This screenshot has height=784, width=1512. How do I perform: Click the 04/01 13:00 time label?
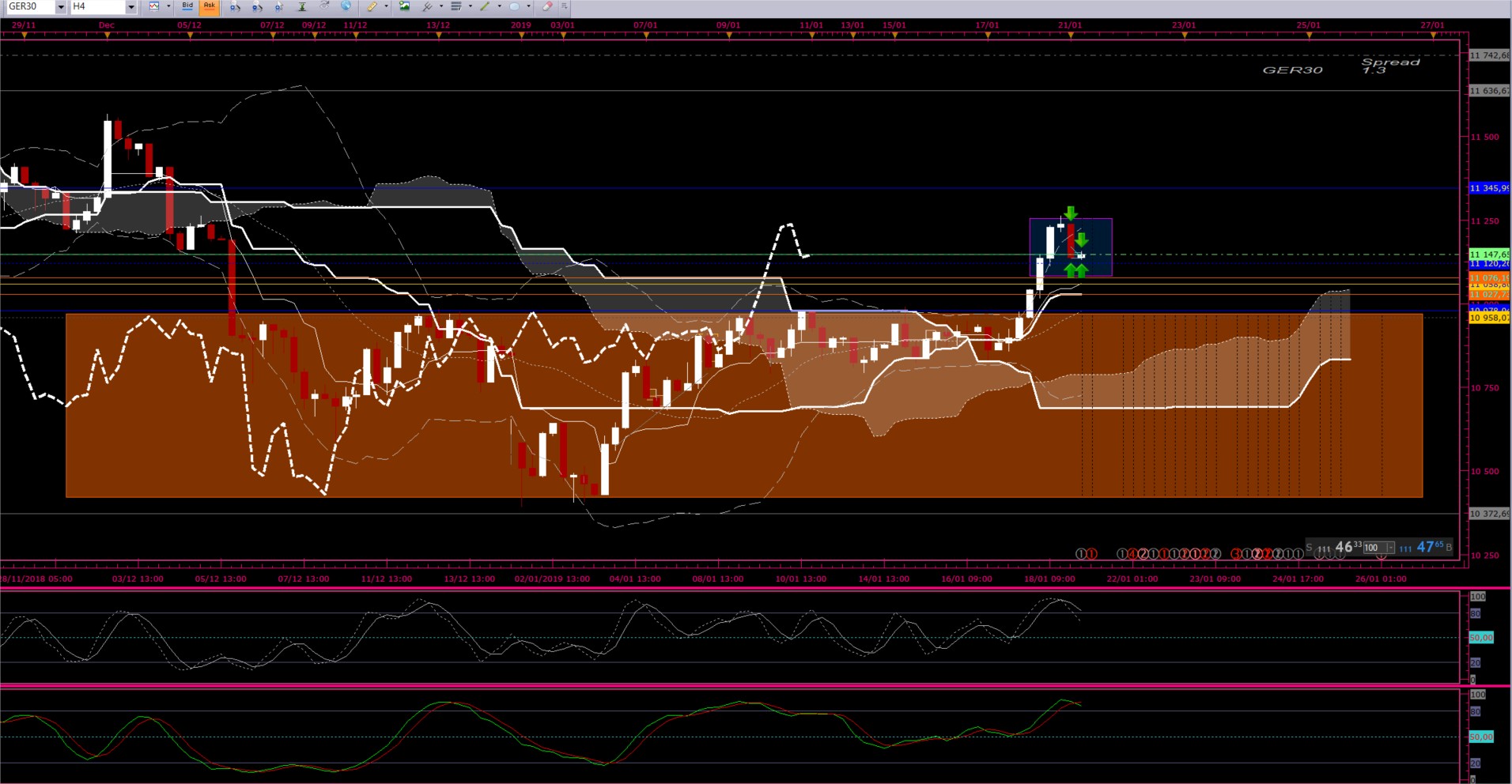click(x=635, y=579)
